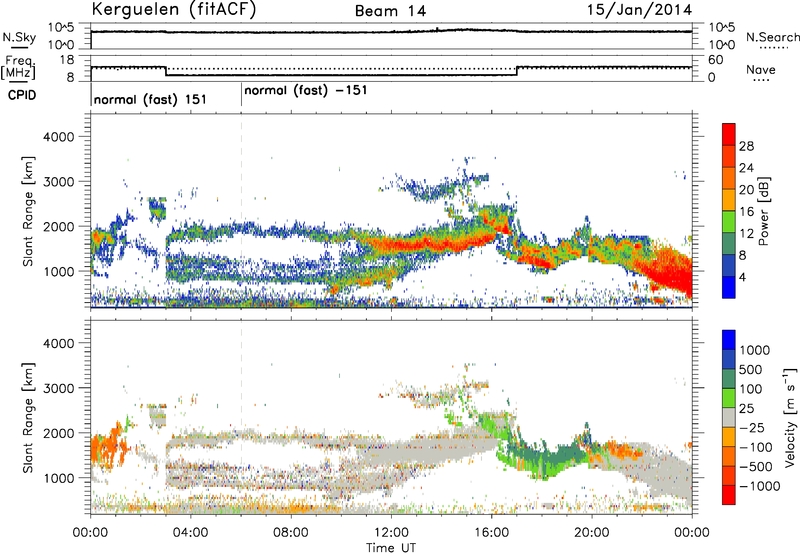Select the "Beam 14" heading

390,11
